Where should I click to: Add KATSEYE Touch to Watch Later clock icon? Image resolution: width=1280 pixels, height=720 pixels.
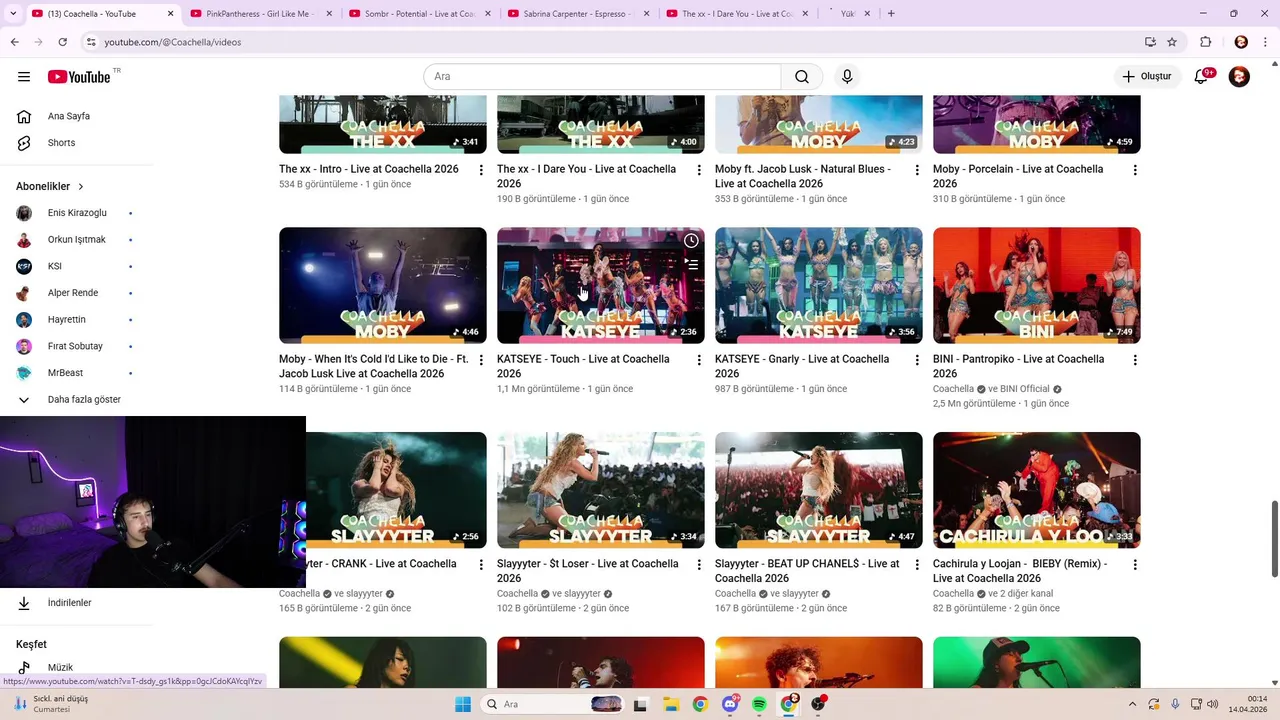point(691,241)
